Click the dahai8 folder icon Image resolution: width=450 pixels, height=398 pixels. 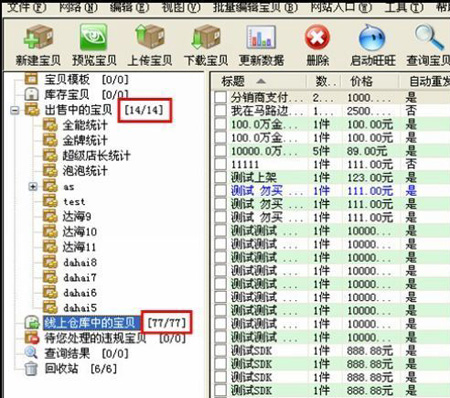tap(50, 262)
